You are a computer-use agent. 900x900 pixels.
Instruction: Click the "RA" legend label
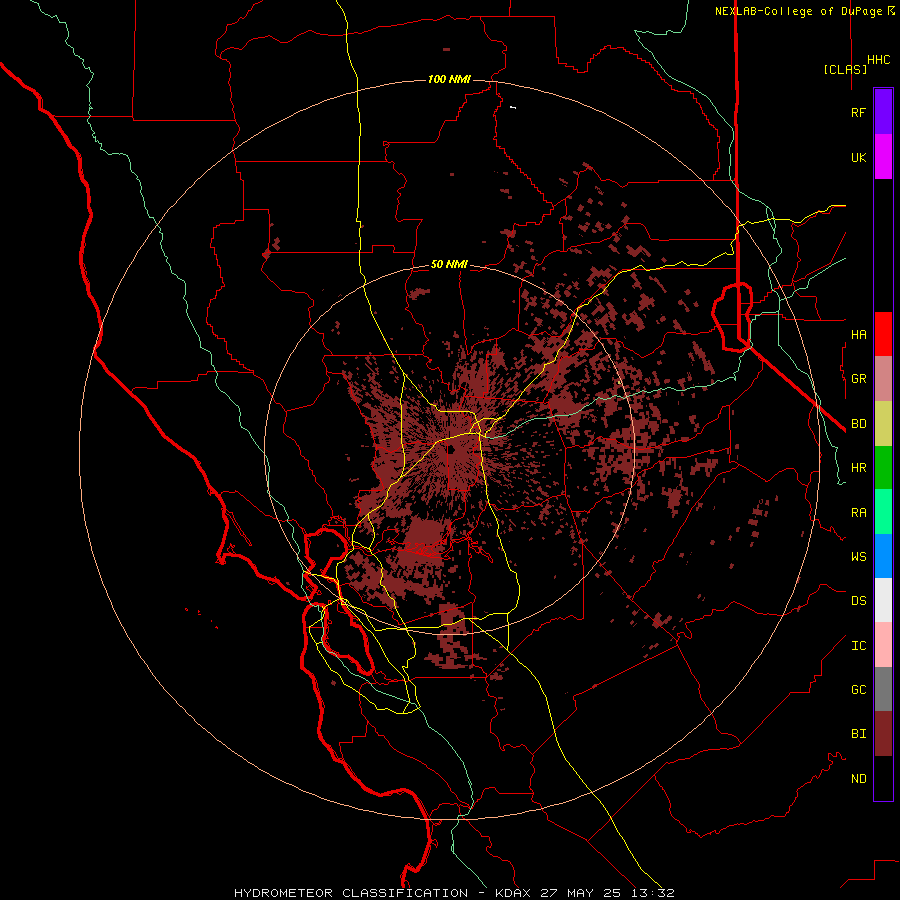pos(858,513)
